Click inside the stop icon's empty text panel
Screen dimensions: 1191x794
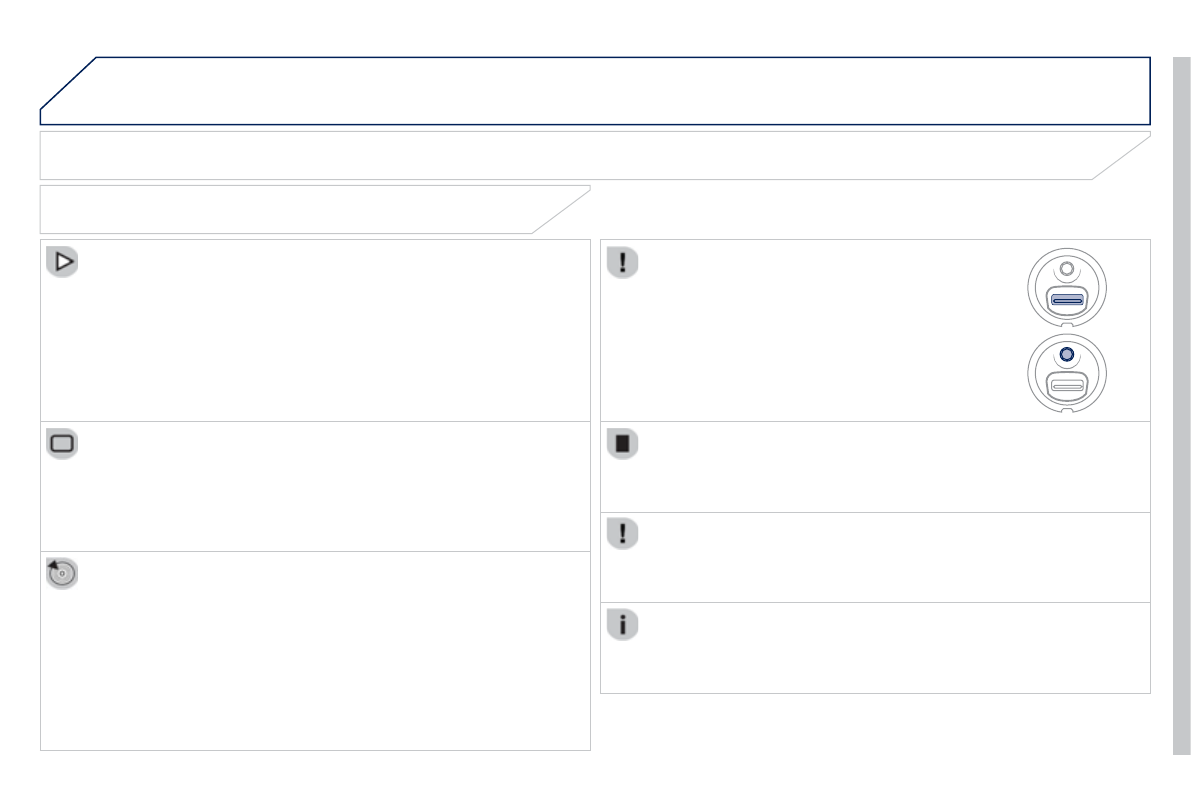(x=880, y=470)
